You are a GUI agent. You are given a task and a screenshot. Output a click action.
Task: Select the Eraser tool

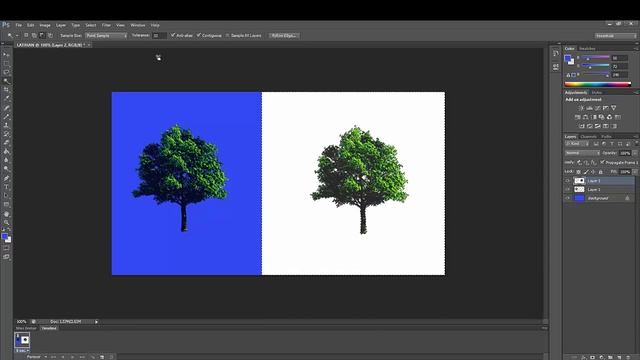[x=6, y=142]
